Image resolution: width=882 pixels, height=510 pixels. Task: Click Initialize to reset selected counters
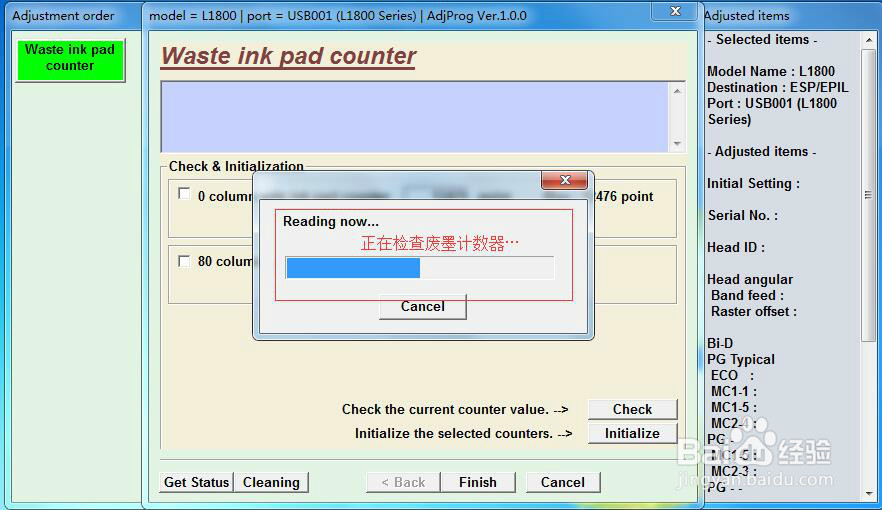[632, 433]
